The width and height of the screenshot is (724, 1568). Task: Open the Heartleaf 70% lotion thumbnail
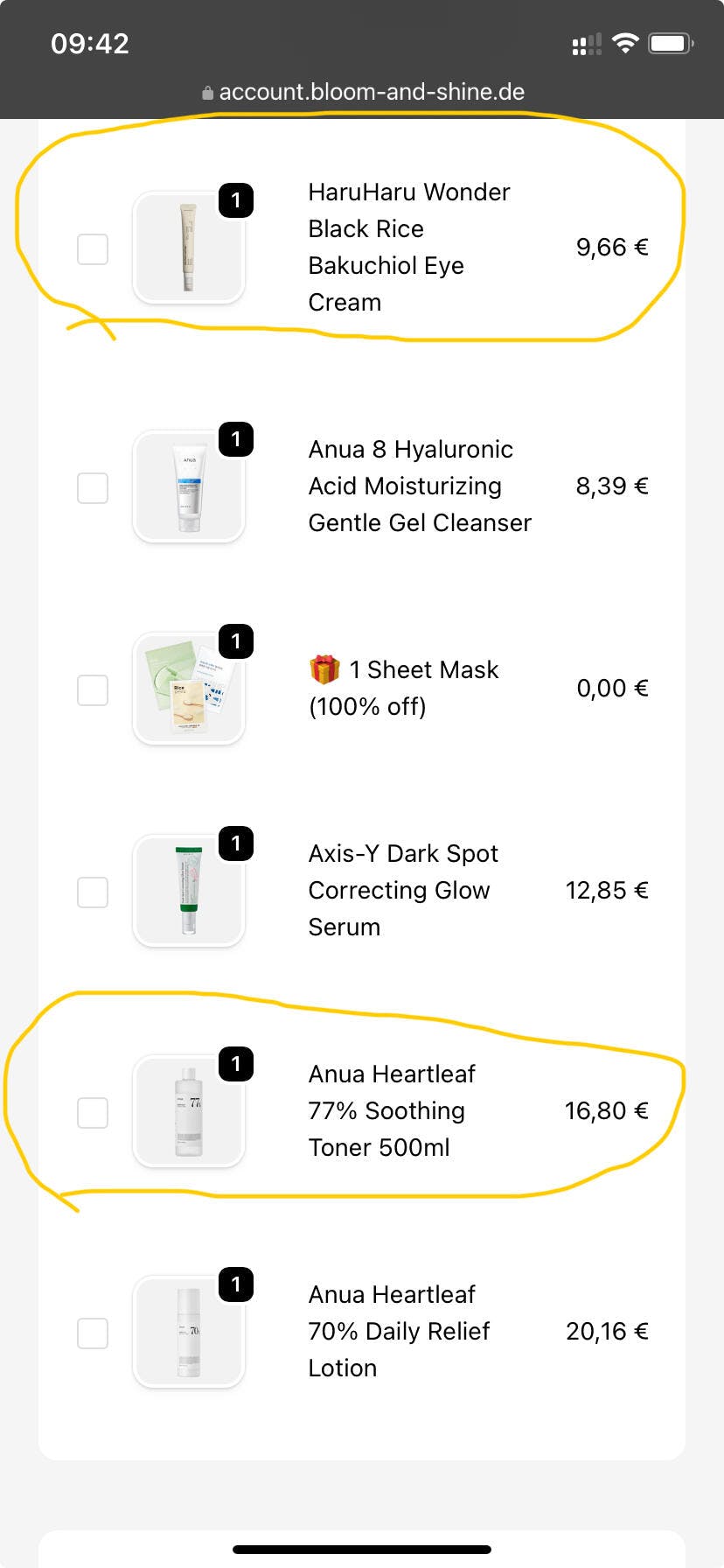189,1333
